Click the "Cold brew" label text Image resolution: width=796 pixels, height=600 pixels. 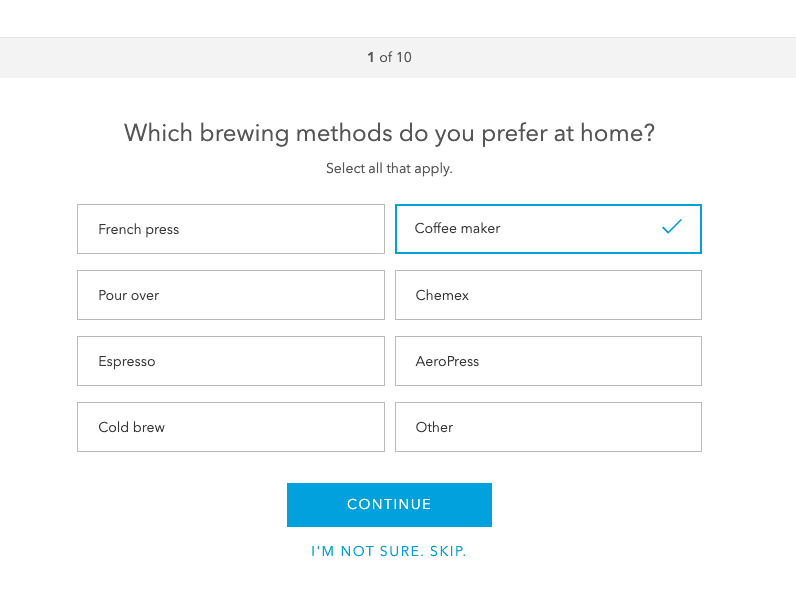pyautogui.click(x=131, y=427)
